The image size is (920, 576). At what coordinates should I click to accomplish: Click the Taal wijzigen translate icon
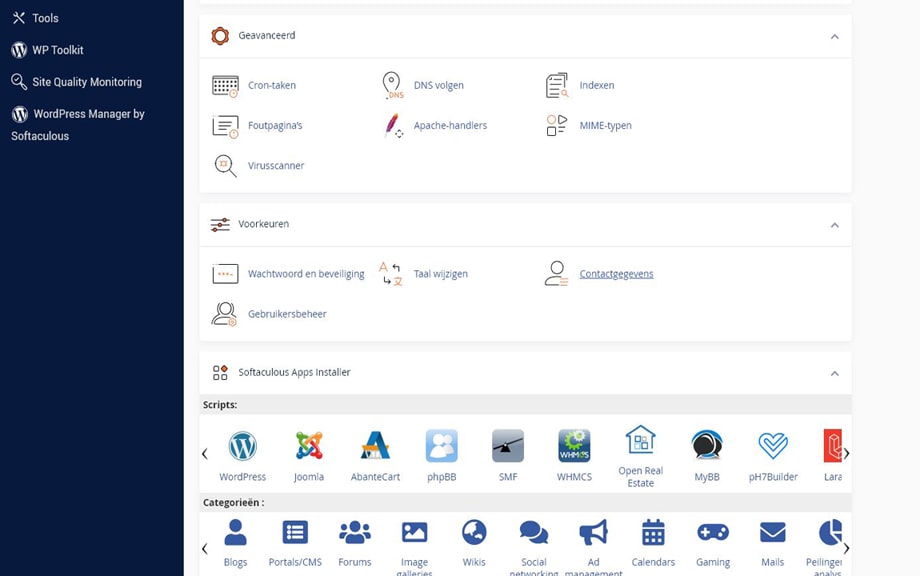point(391,274)
